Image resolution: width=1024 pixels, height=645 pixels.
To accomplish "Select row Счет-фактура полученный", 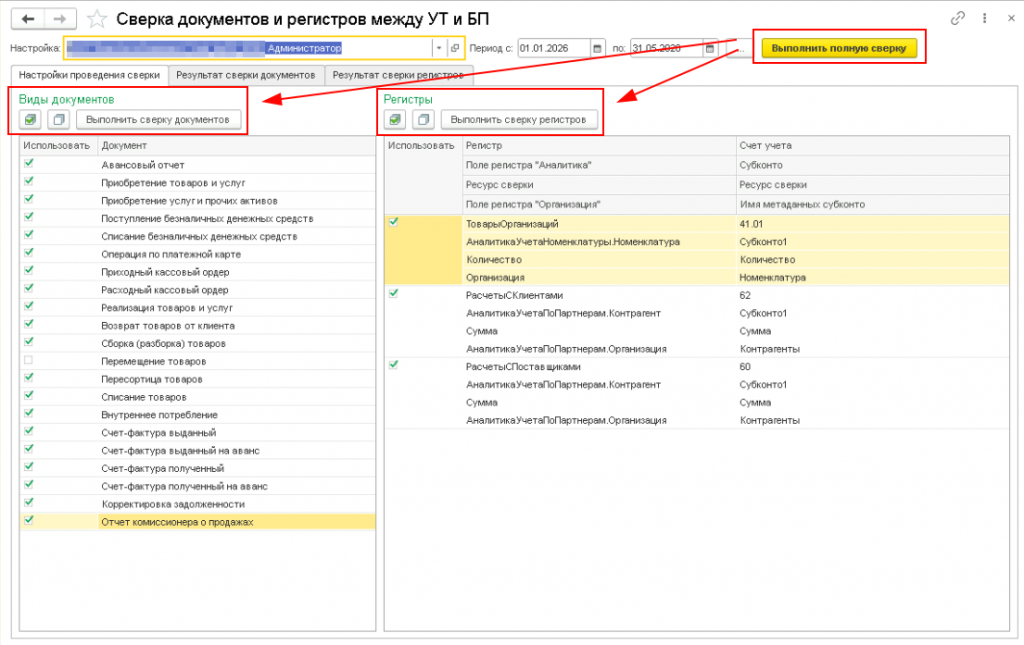I will [197, 469].
